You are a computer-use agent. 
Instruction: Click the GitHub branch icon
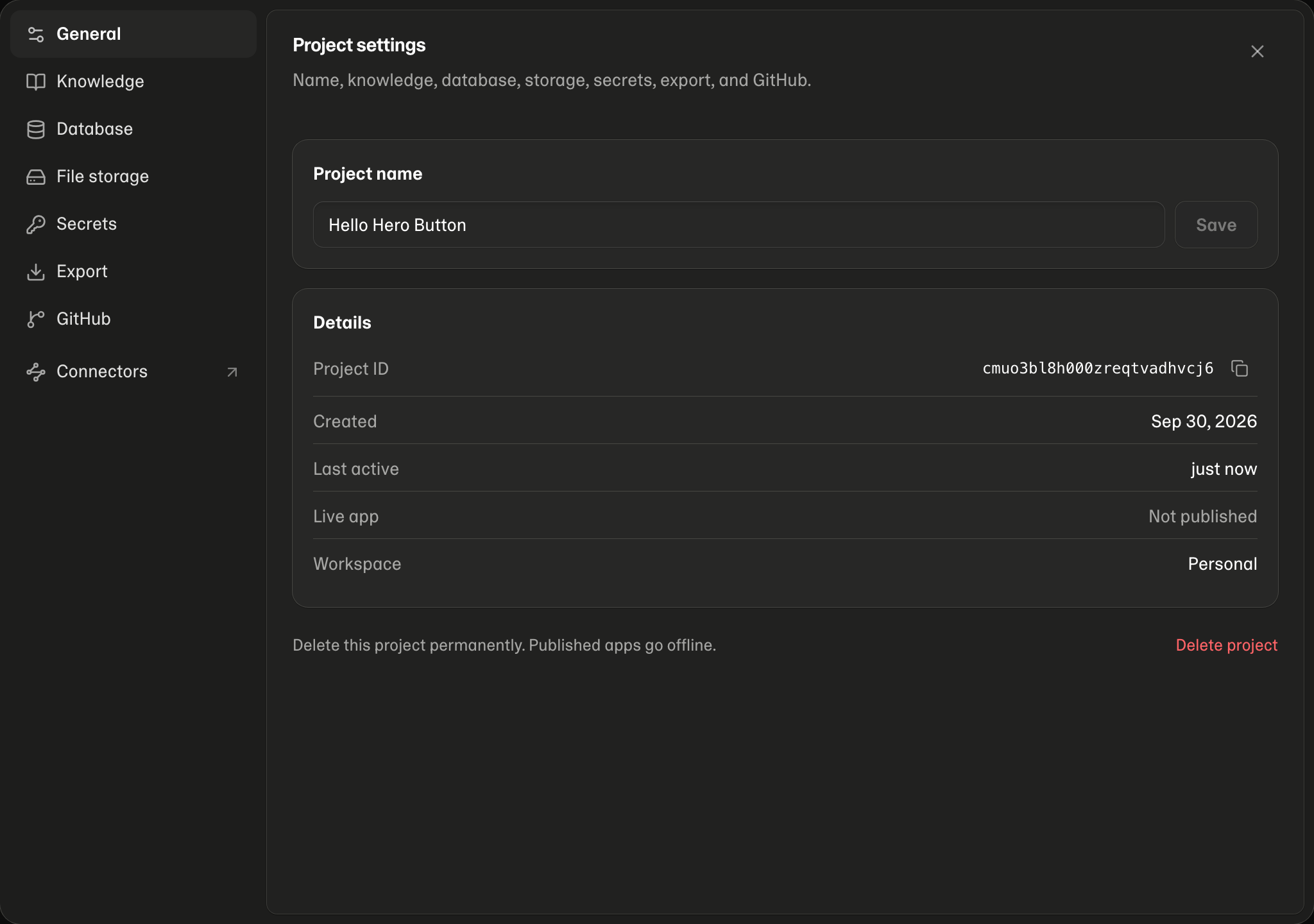36,319
